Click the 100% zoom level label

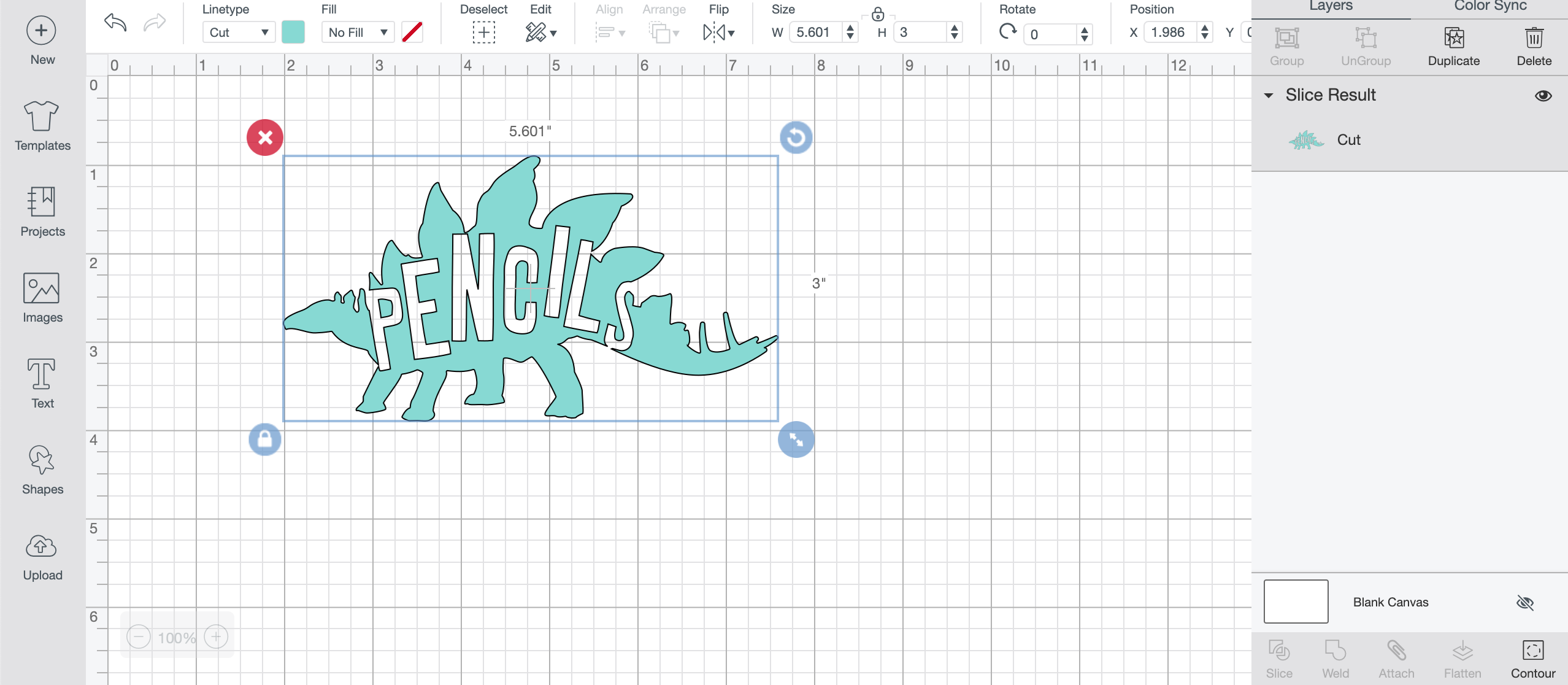tap(177, 638)
